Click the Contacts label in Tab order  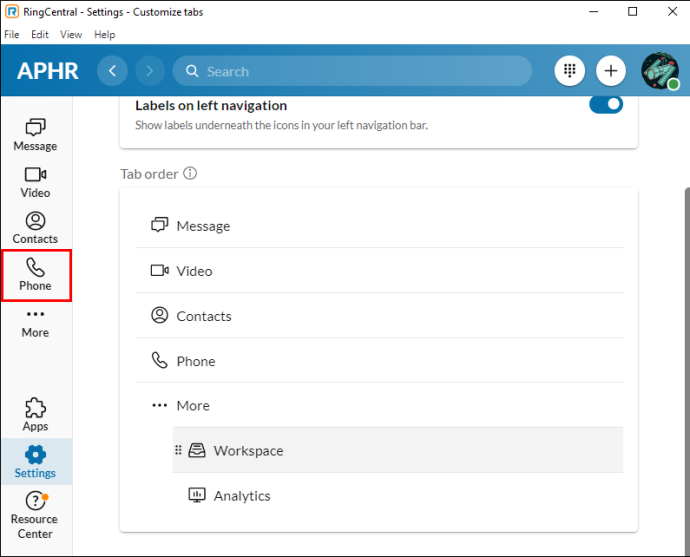(x=204, y=316)
